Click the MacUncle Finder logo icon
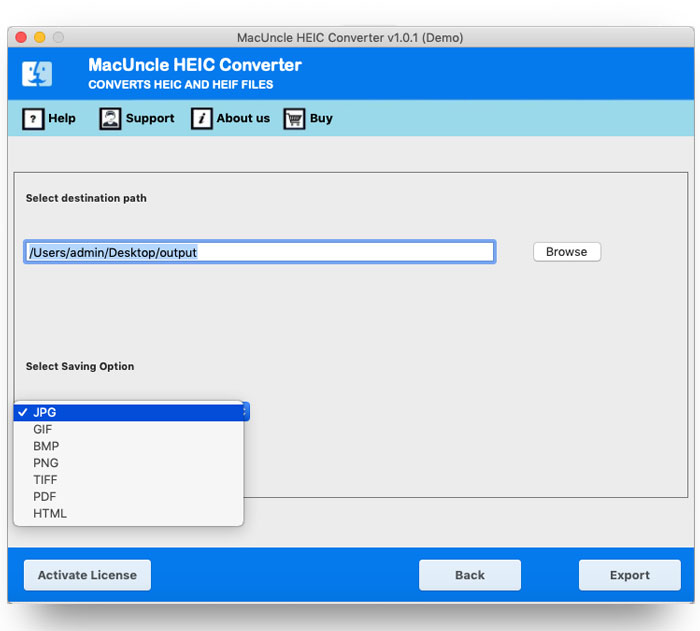Image resolution: width=700 pixels, height=631 pixels. tap(37, 74)
